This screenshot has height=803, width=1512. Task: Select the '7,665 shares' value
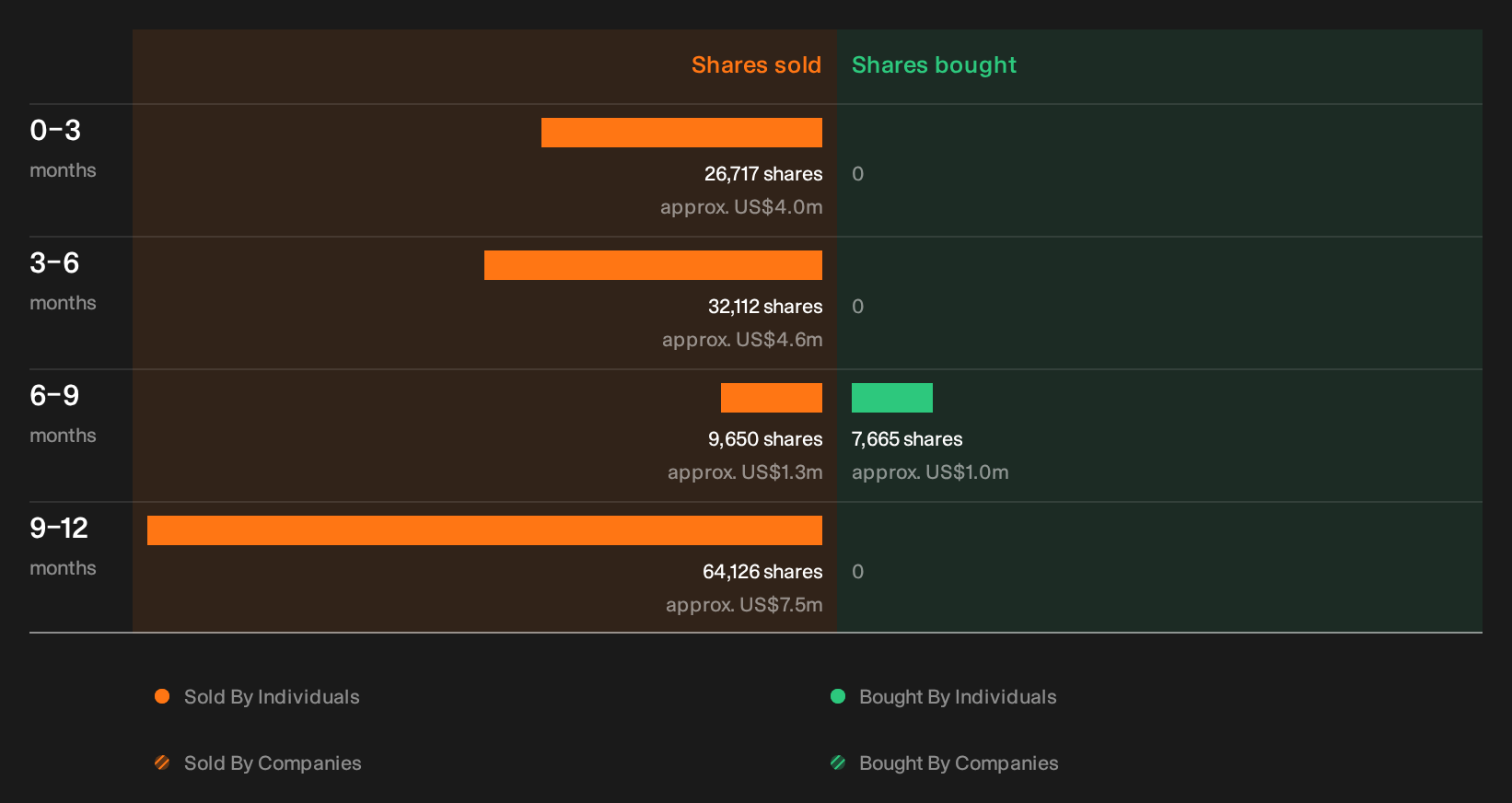pos(907,439)
